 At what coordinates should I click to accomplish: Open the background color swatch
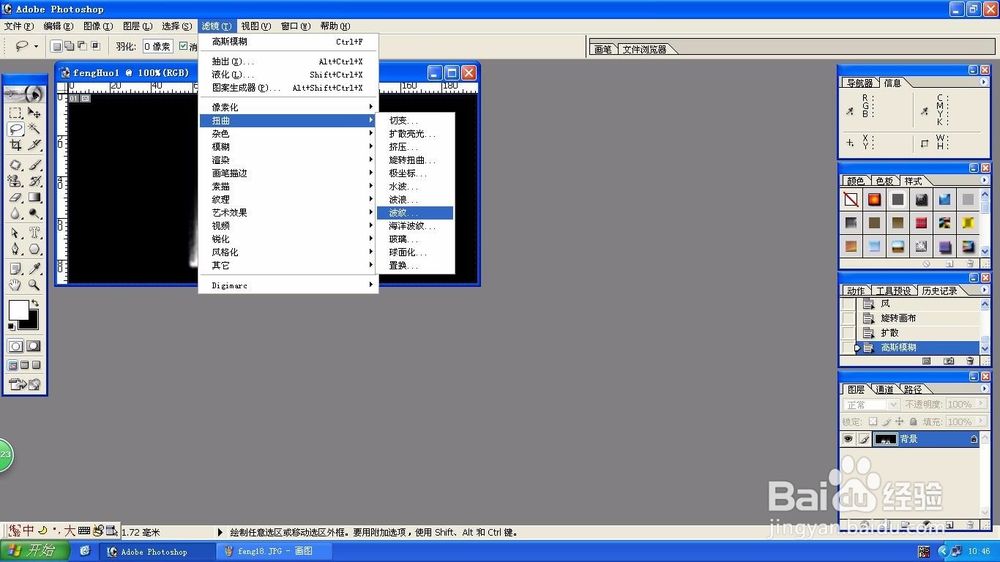click(31, 322)
